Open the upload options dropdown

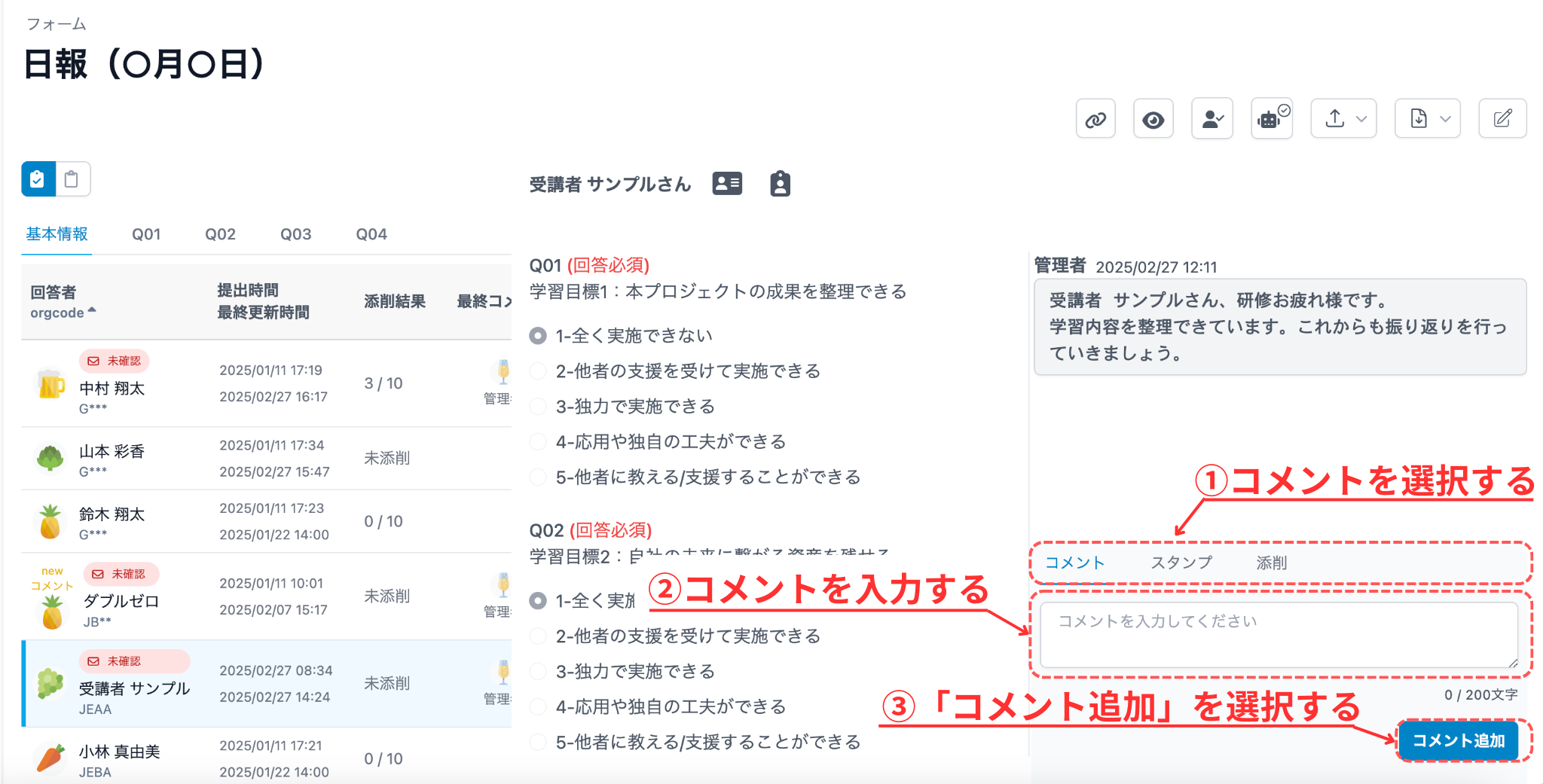(x=1343, y=118)
